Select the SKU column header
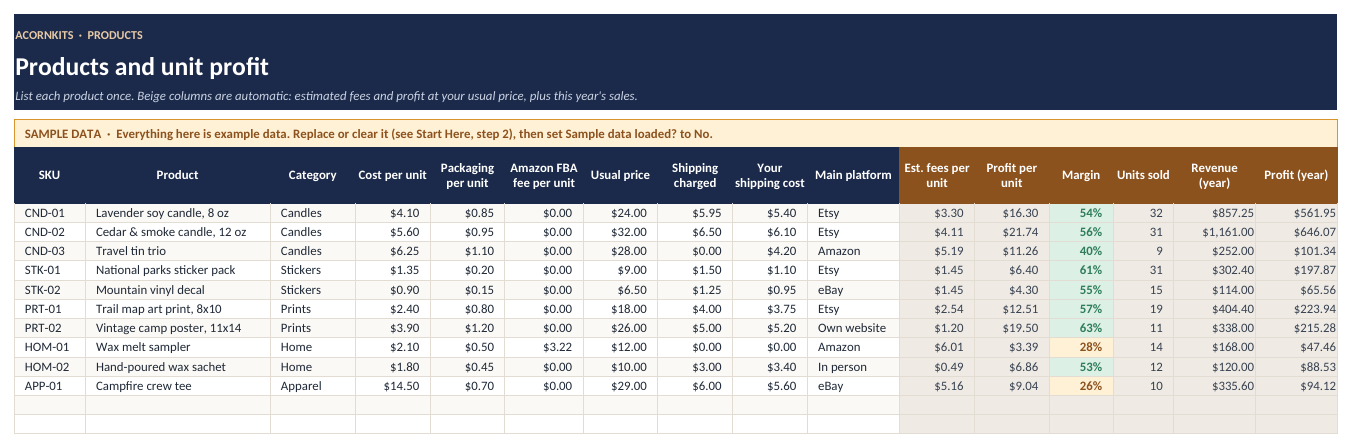Viewport: 1352px width, 448px height. point(50,175)
